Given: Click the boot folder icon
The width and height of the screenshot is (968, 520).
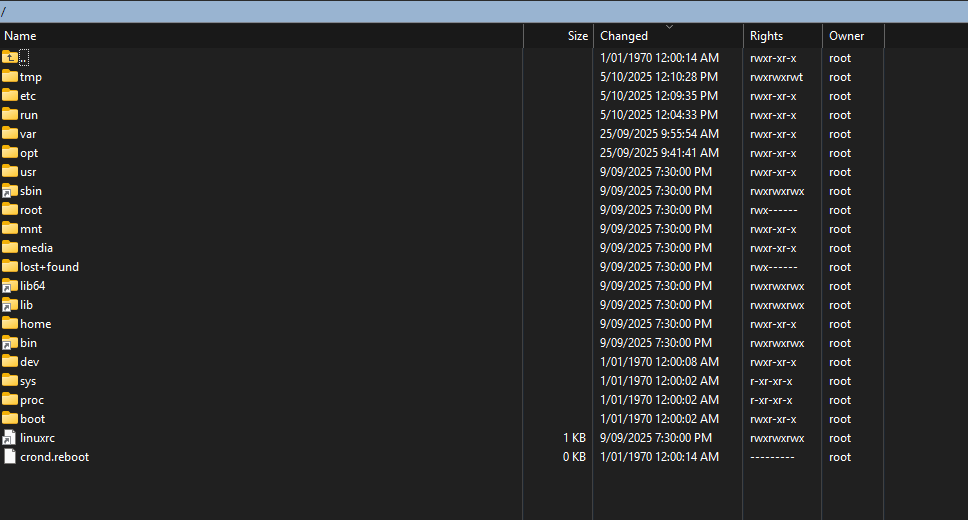Looking at the screenshot, I should [10, 418].
